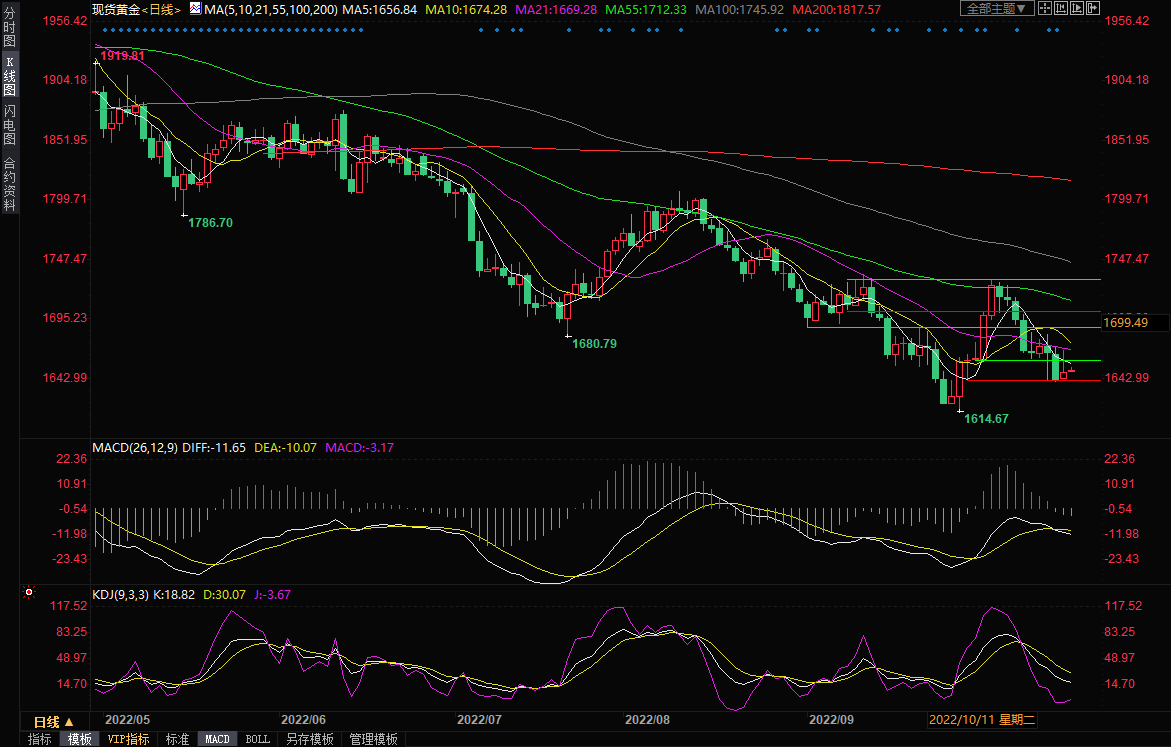This screenshot has width=1171, height=747.
Task: Click the exit/pop-out panel icon
Action: 1095,8
